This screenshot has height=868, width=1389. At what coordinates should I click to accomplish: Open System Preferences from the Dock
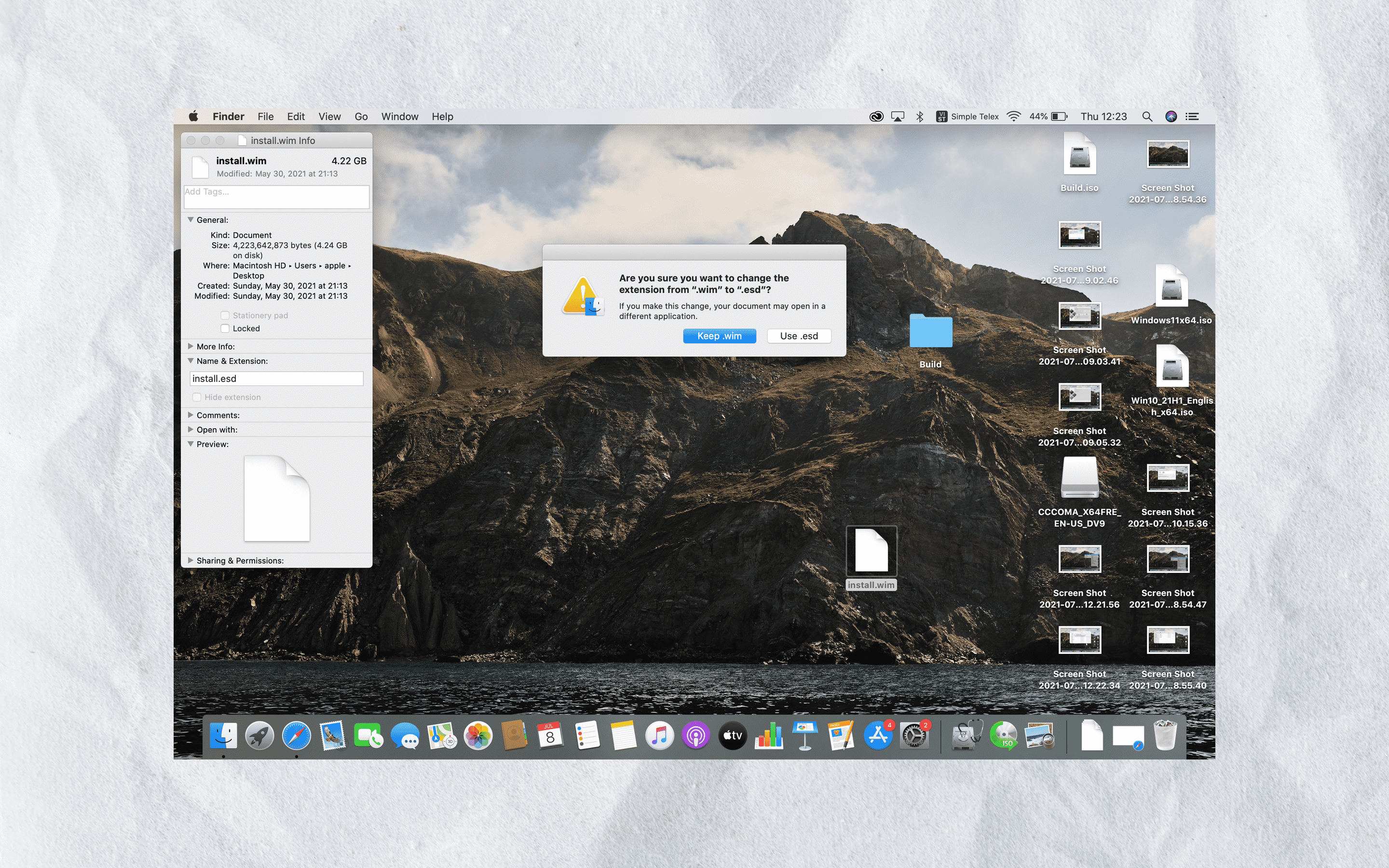[x=914, y=736]
